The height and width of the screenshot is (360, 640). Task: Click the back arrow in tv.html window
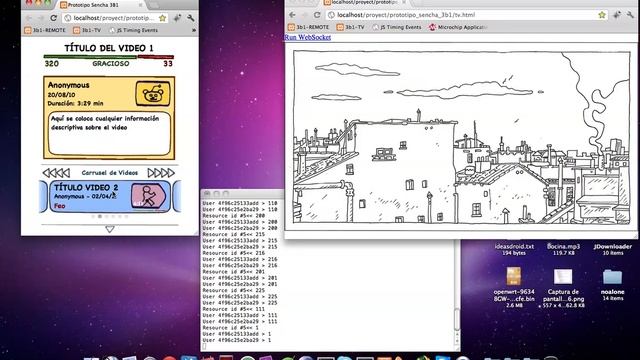292,15
